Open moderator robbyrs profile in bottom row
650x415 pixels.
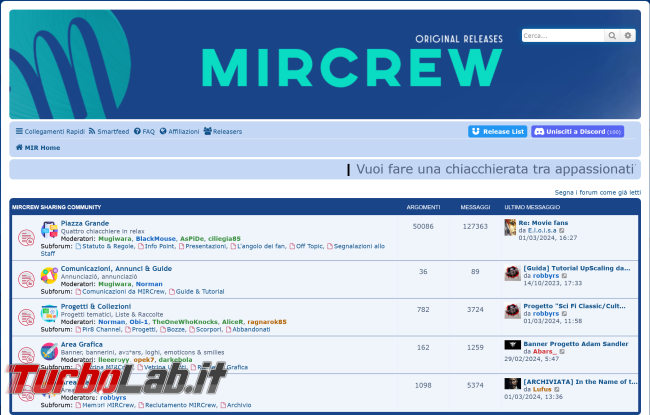pyautogui.click(x=113, y=397)
